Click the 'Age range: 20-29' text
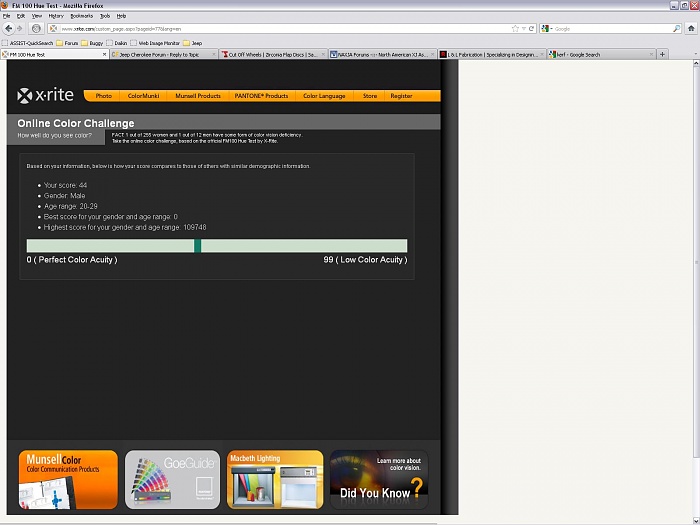The height and width of the screenshot is (525, 700). coord(71,206)
